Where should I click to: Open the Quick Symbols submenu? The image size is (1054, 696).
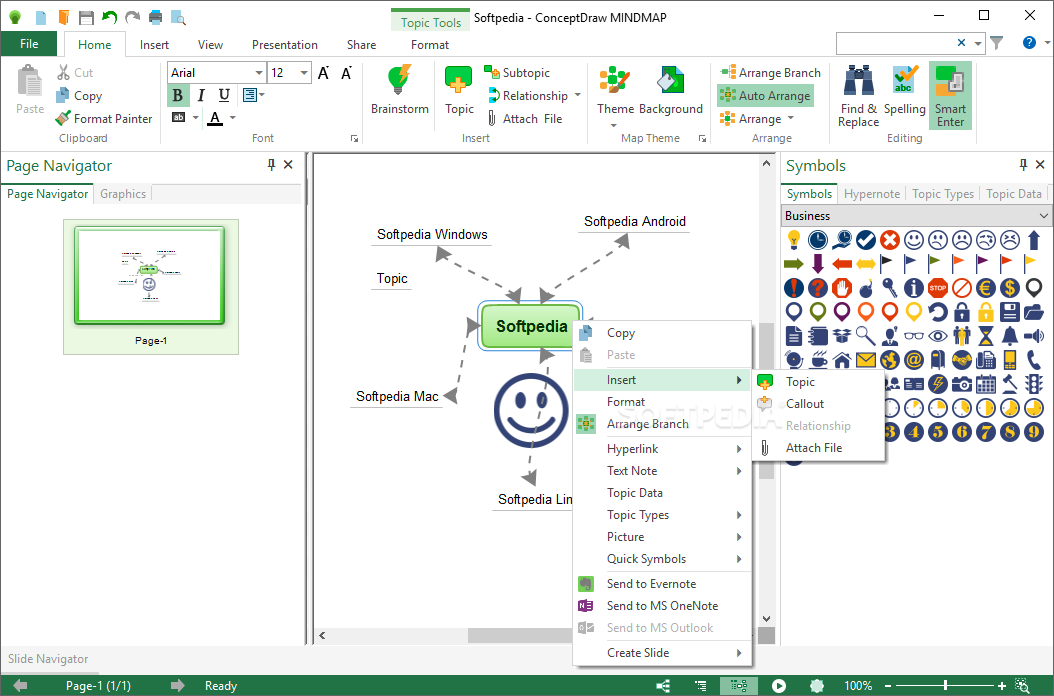(x=662, y=559)
